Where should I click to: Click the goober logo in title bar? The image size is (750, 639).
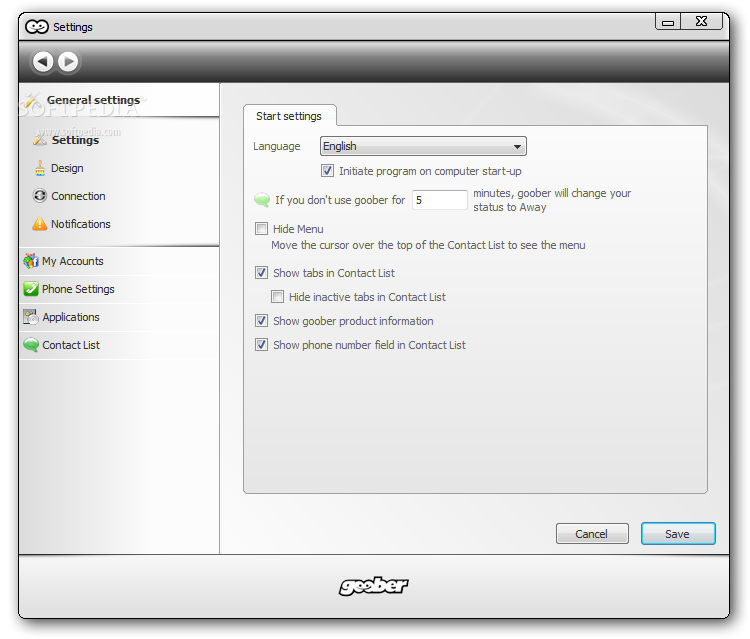pos(37,27)
